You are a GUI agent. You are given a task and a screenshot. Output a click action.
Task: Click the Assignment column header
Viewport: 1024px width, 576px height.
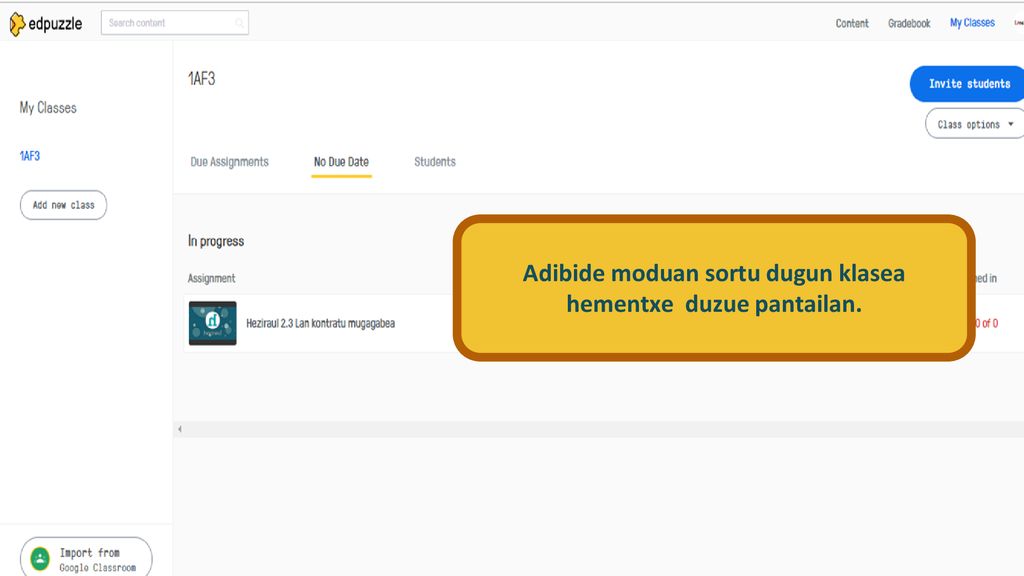[x=211, y=278]
